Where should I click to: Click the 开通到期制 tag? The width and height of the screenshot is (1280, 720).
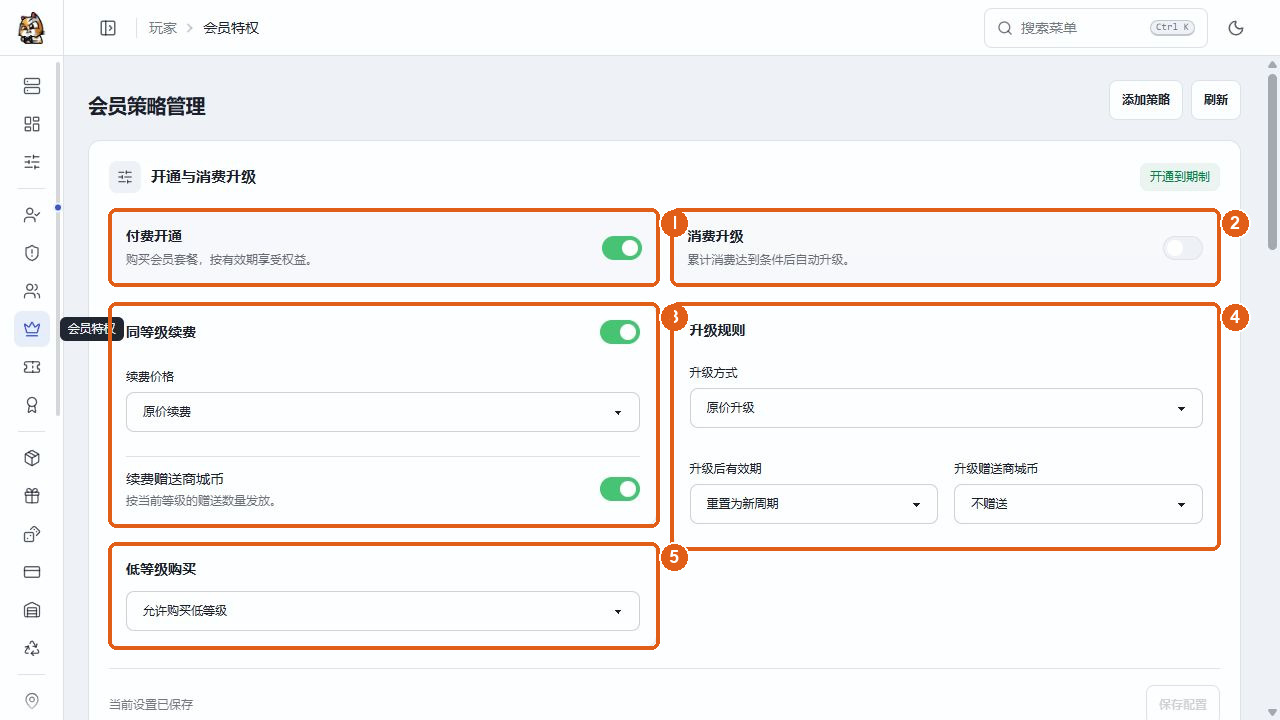(x=1180, y=177)
